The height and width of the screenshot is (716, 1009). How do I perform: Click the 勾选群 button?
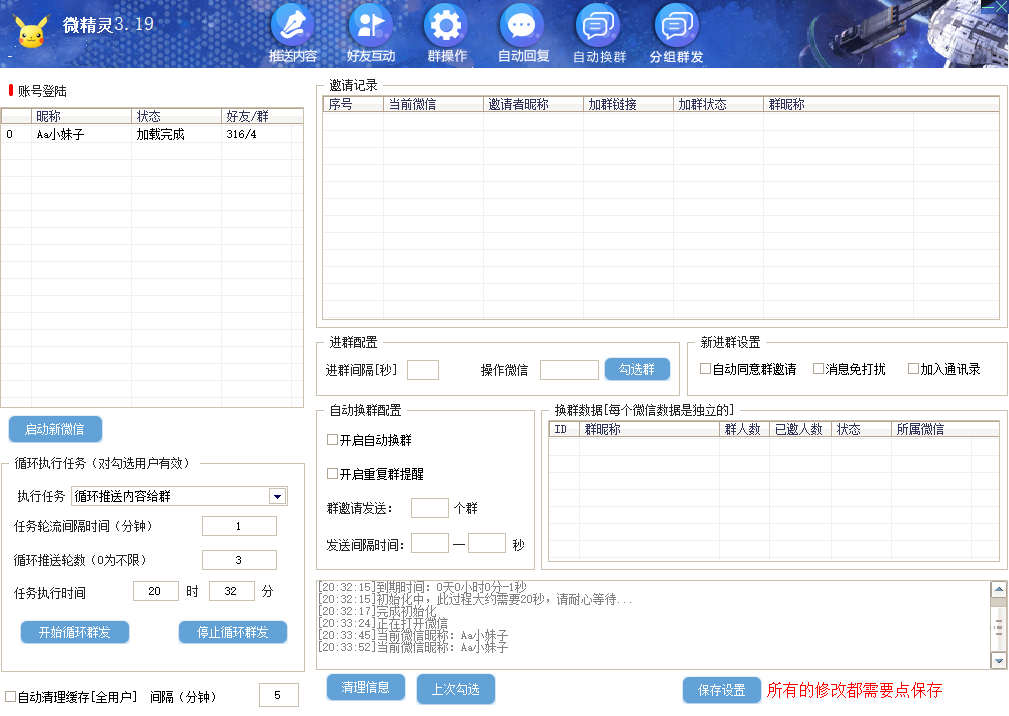coord(637,369)
